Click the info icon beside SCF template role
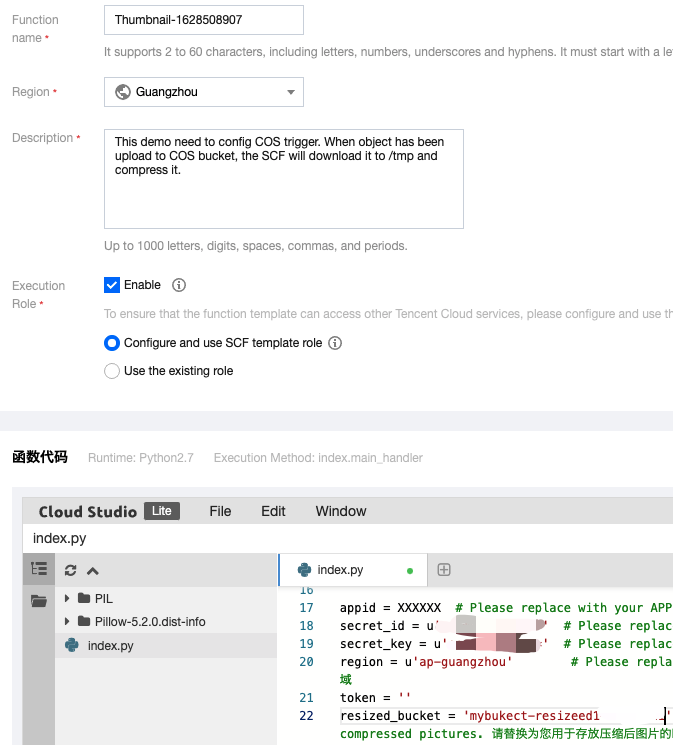 pyautogui.click(x=335, y=343)
